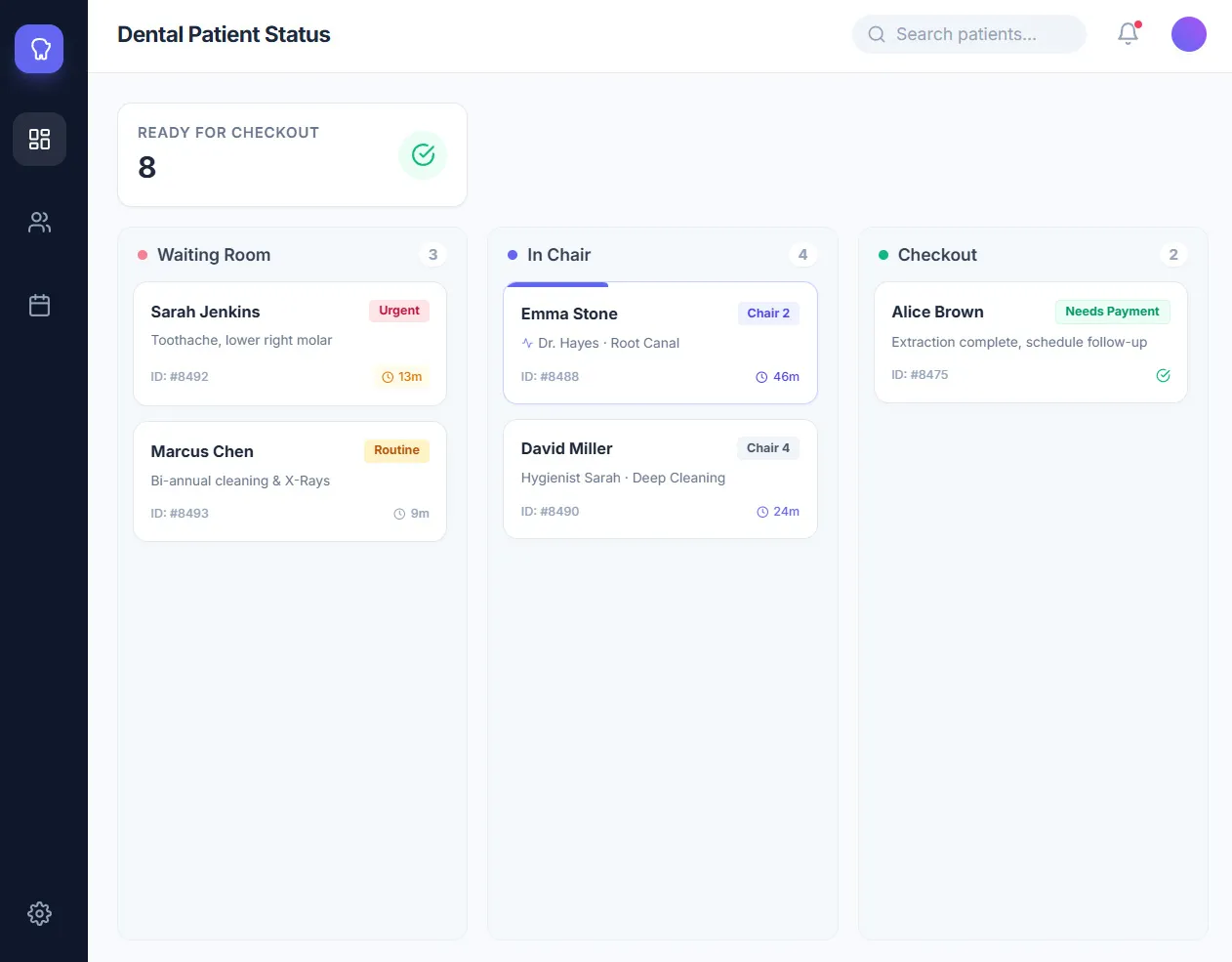Open the notifications bell

tap(1129, 34)
